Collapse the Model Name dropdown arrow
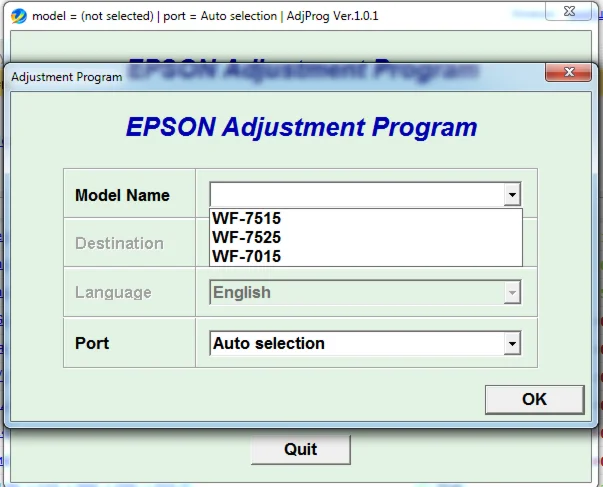This screenshot has height=487, width=603. pos(511,195)
